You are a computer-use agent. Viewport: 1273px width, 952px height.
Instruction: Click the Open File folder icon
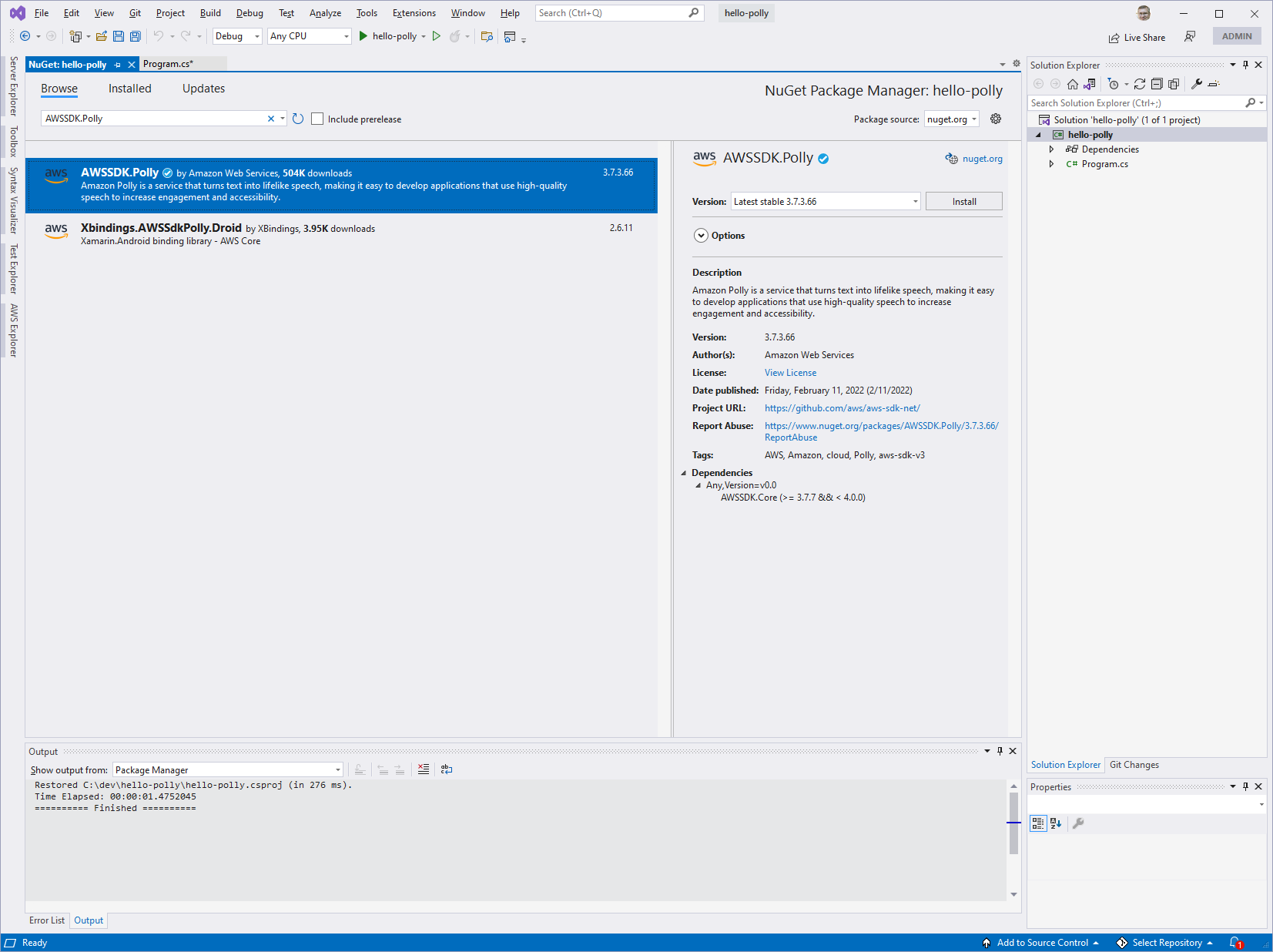coord(101,36)
